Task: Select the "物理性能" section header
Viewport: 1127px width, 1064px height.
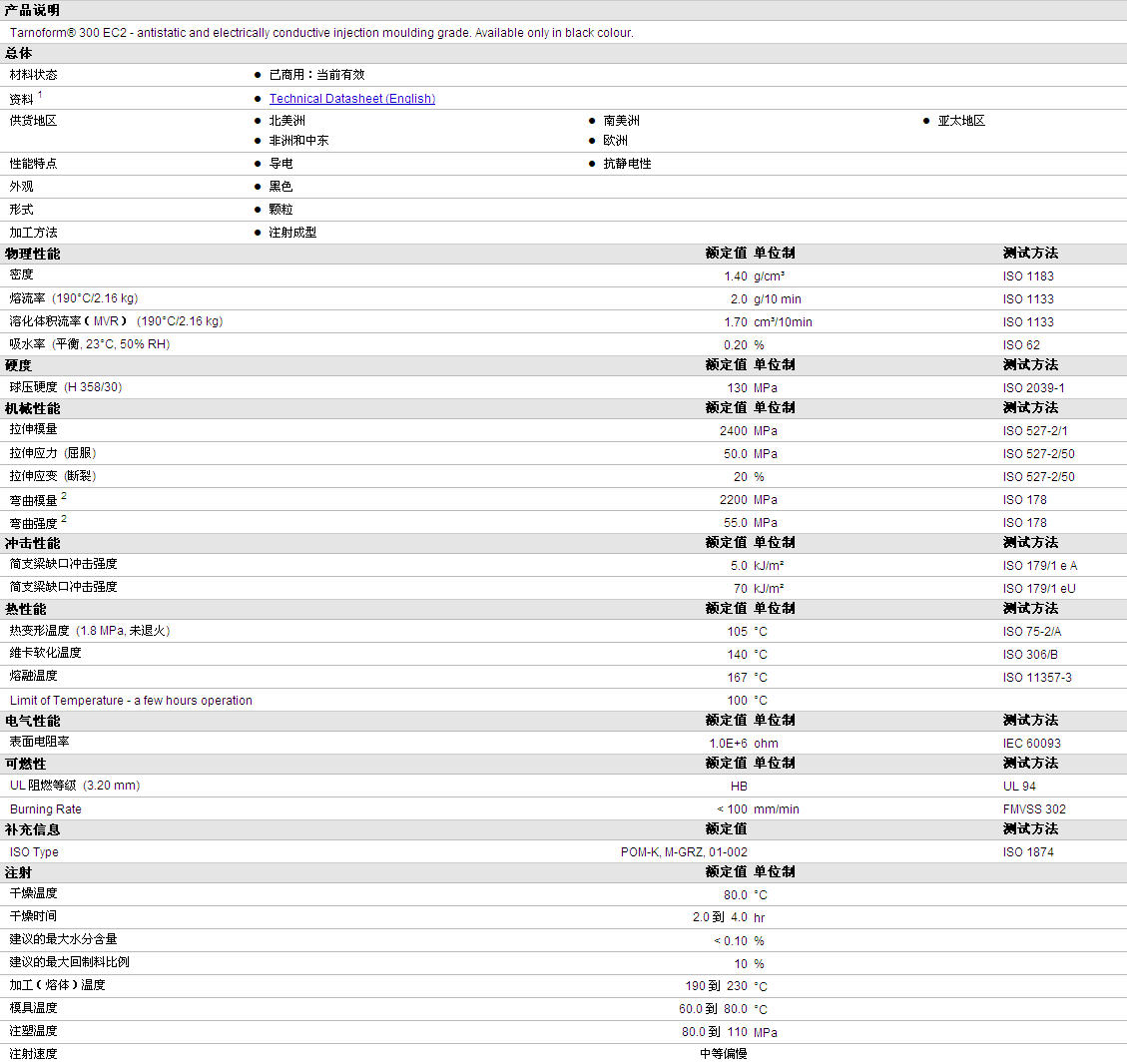Action: 32,254
